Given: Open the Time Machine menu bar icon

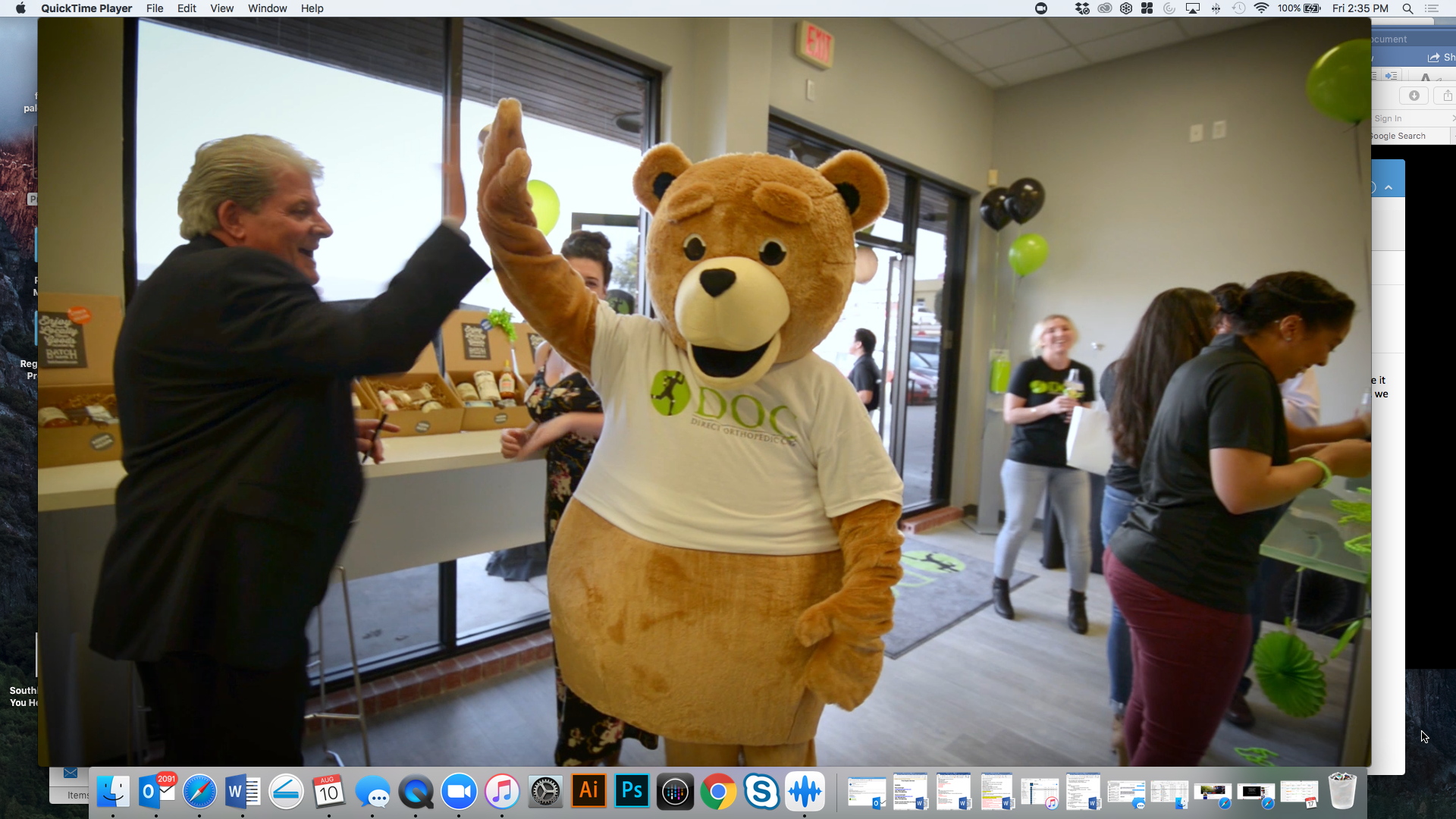Looking at the screenshot, I should [1238, 8].
